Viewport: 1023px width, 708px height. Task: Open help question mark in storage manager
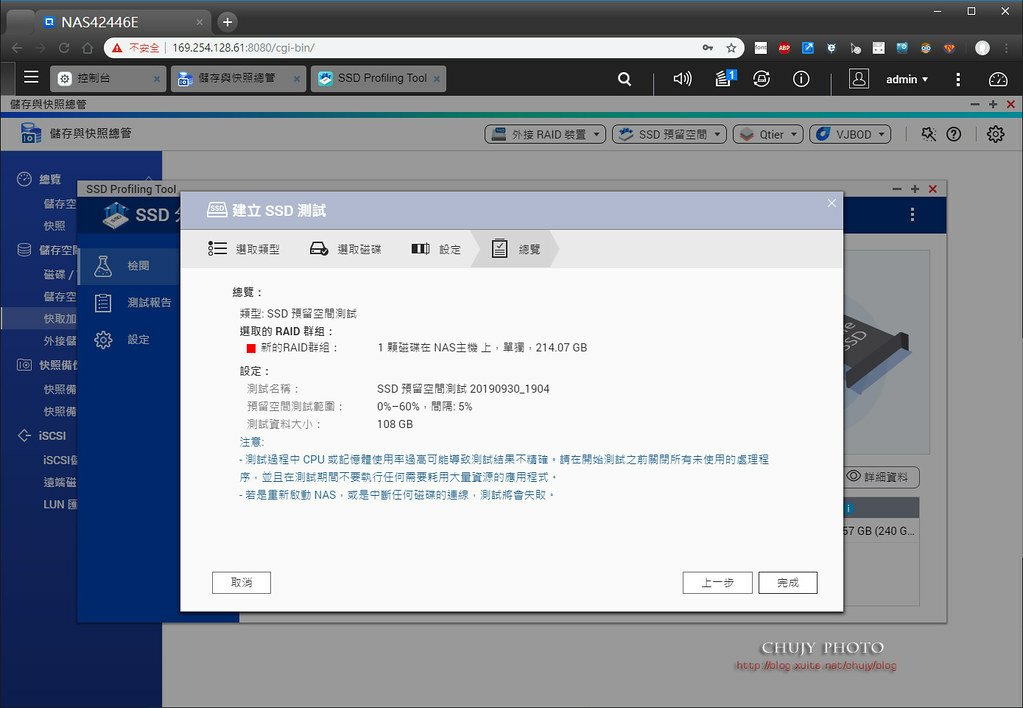[954, 134]
